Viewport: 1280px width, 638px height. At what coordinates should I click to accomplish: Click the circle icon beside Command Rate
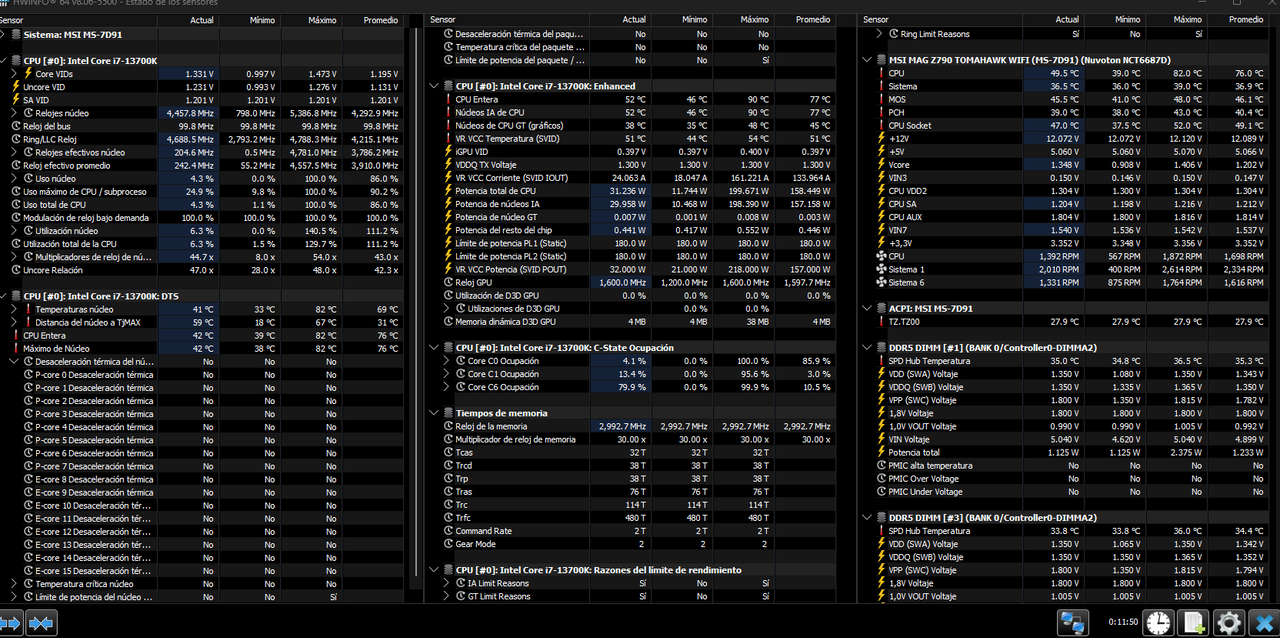(447, 531)
